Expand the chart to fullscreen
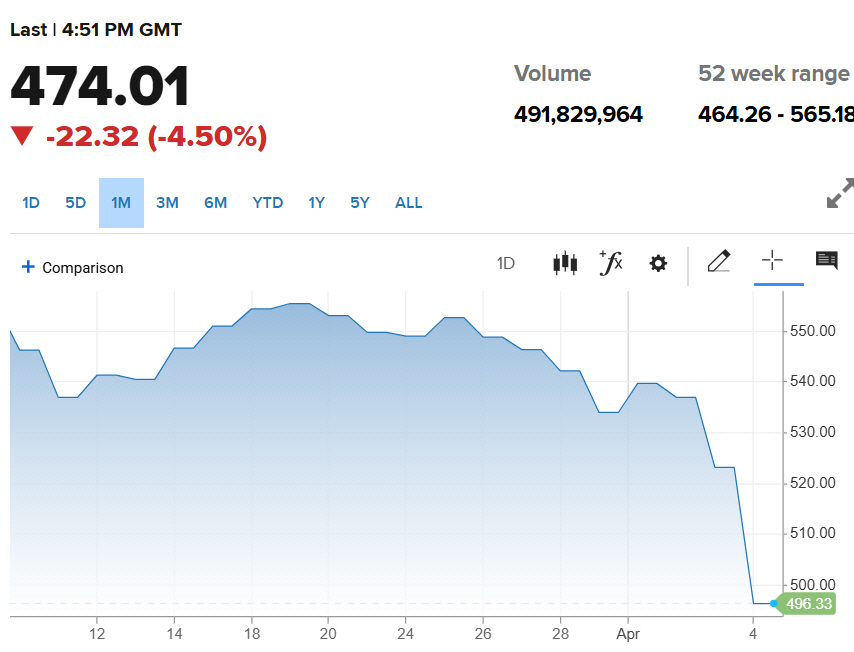 840,193
